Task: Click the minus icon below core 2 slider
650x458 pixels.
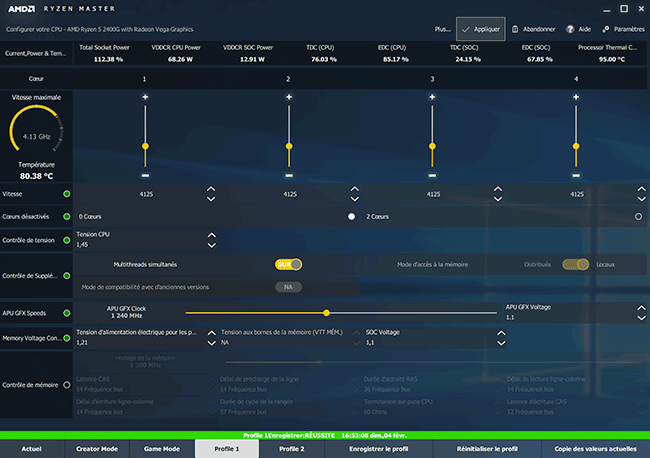Action: [x=289, y=173]
